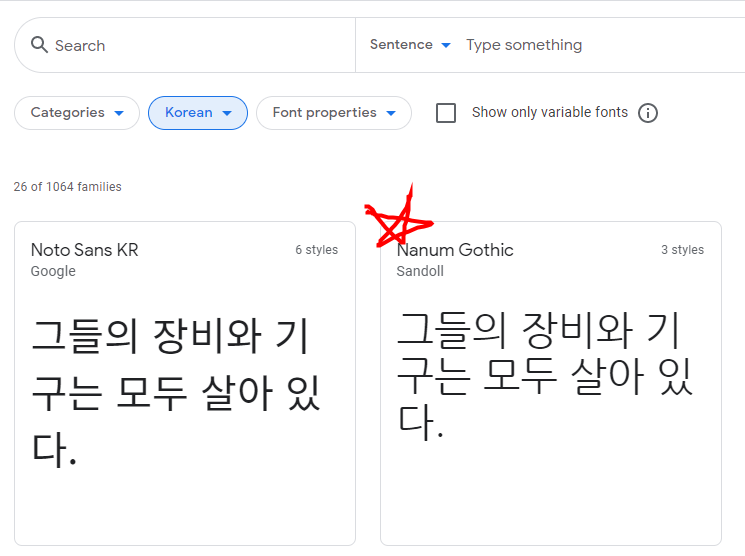The image size is (745, 556).
Task: Click the search magnifier icon
Action: (39, 45)
